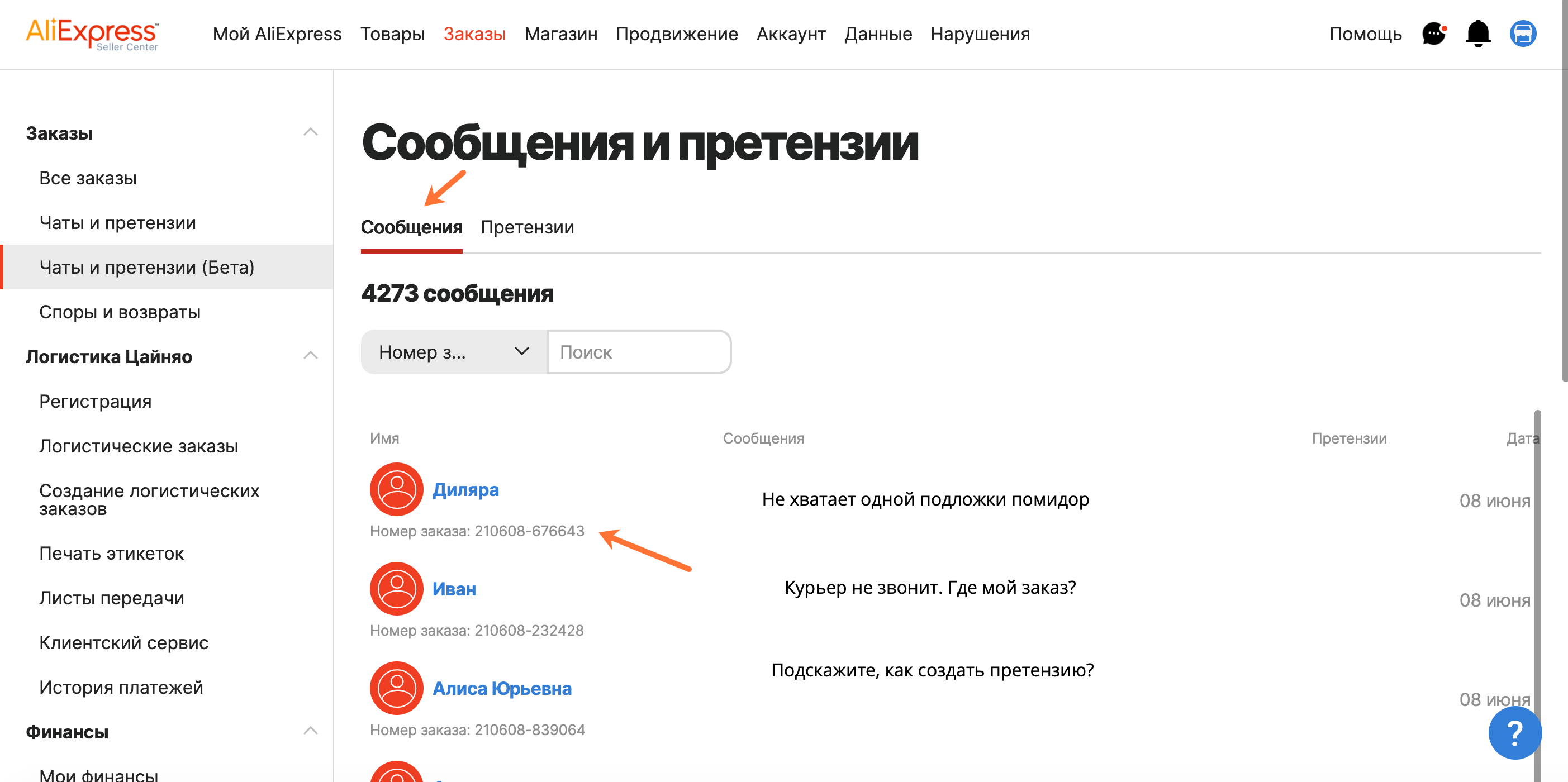Click Алиса Юрьевна's user avatar icon
The height and width of the screenshot is (782, 1568).
[x=396, y=688]
